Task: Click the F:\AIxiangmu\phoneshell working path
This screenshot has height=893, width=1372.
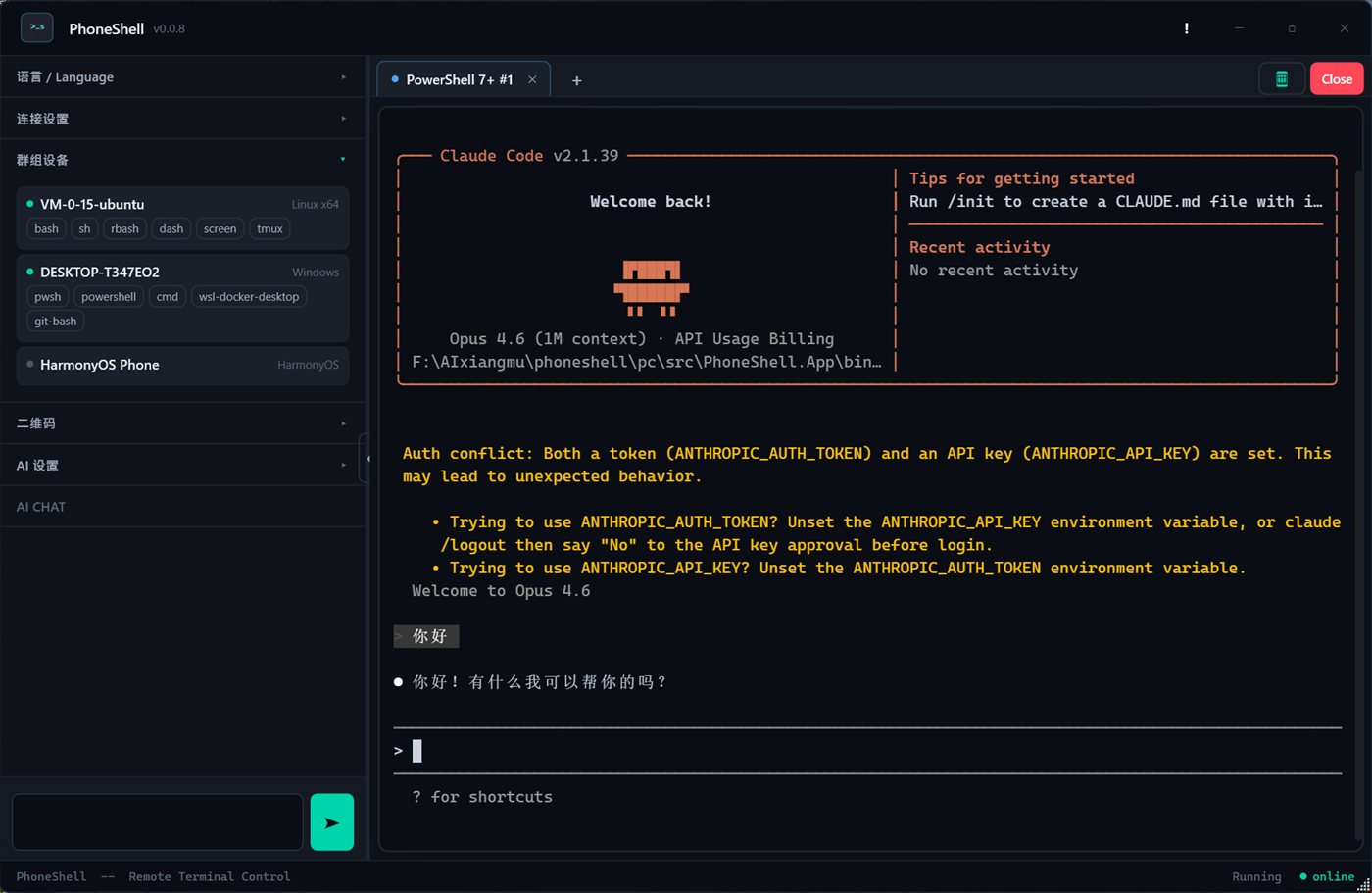Action: point(647,362)
